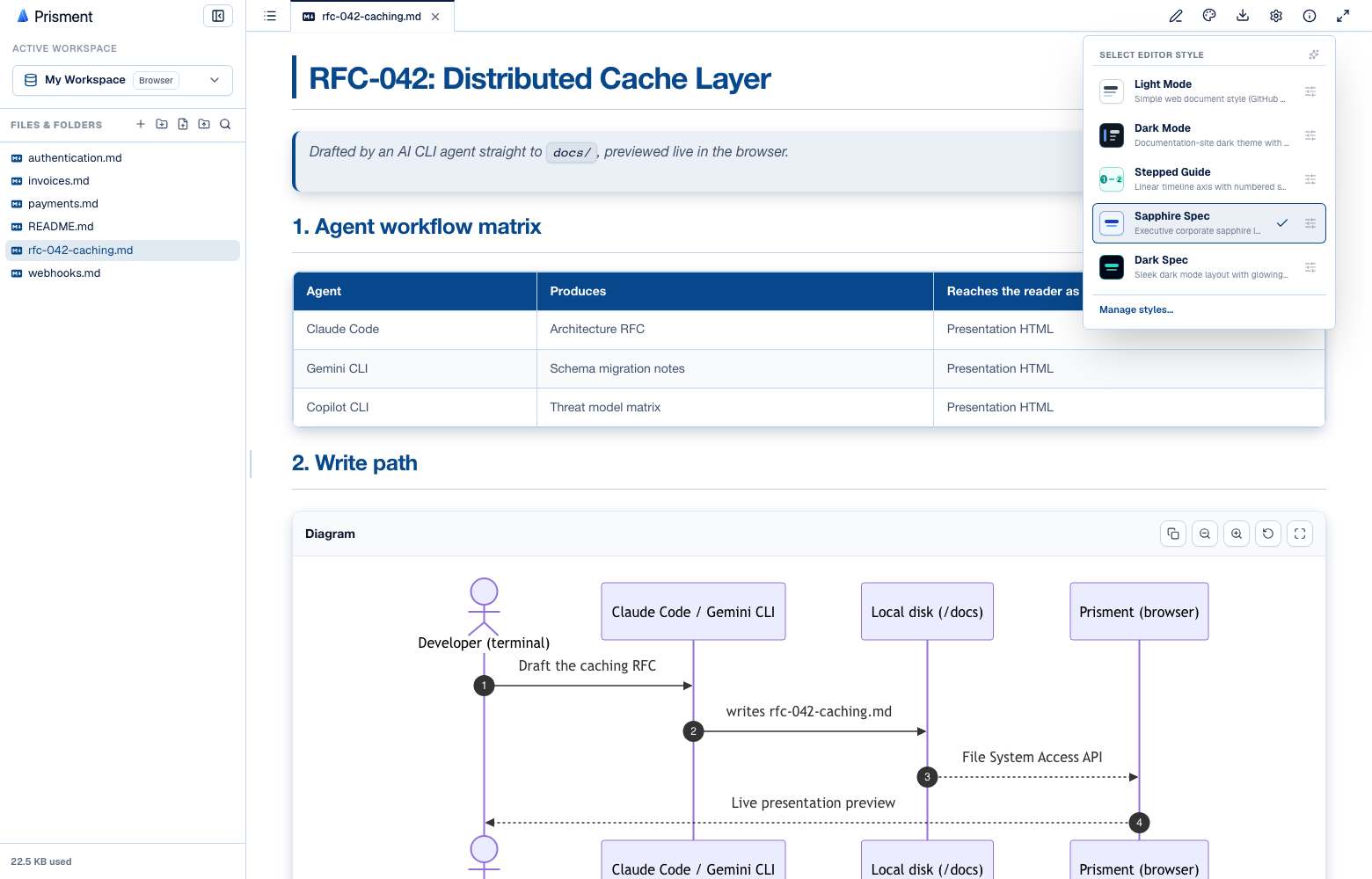
Task: Add a new item with the plus icon
Action: pyautogui.click(x=141, y=124)
